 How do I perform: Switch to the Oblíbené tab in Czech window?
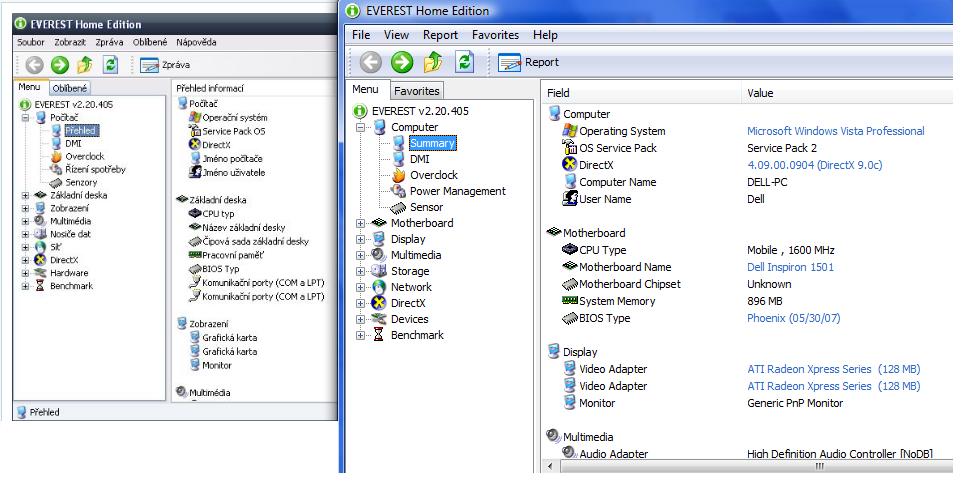(x=69, y=88)
